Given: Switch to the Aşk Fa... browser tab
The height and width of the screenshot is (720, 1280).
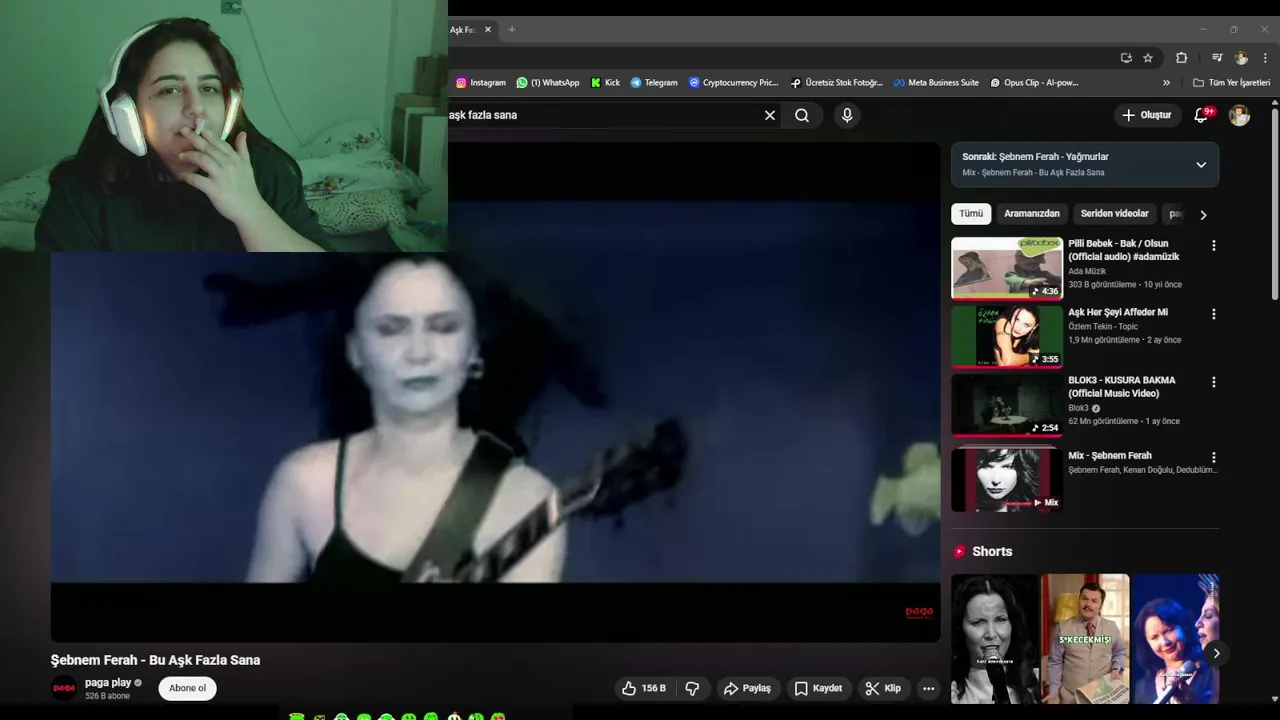Looking at the screenshot, I should (x=464, y=30).
